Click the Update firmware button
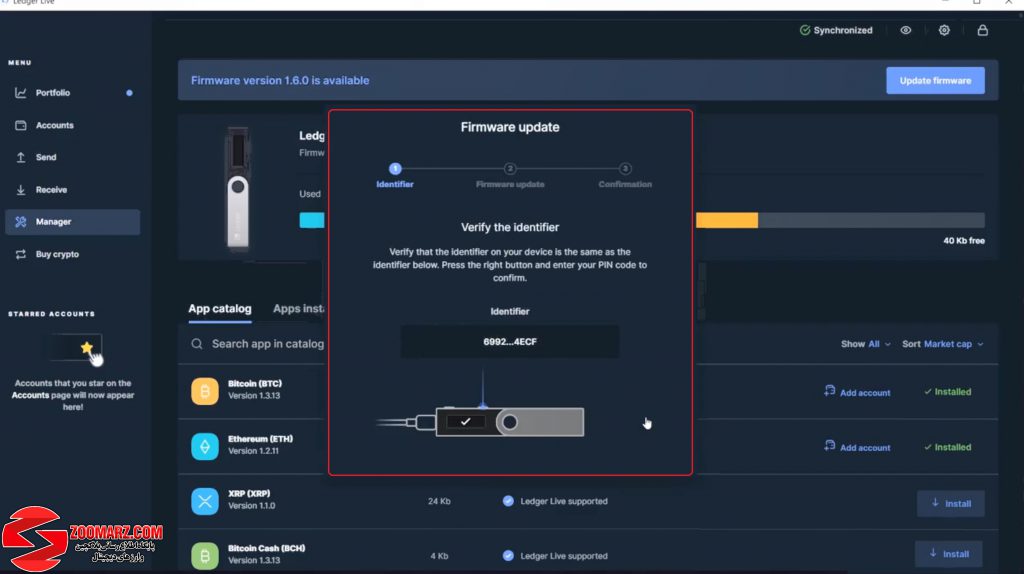1024x574 pixels. click(x=935, y=80)
